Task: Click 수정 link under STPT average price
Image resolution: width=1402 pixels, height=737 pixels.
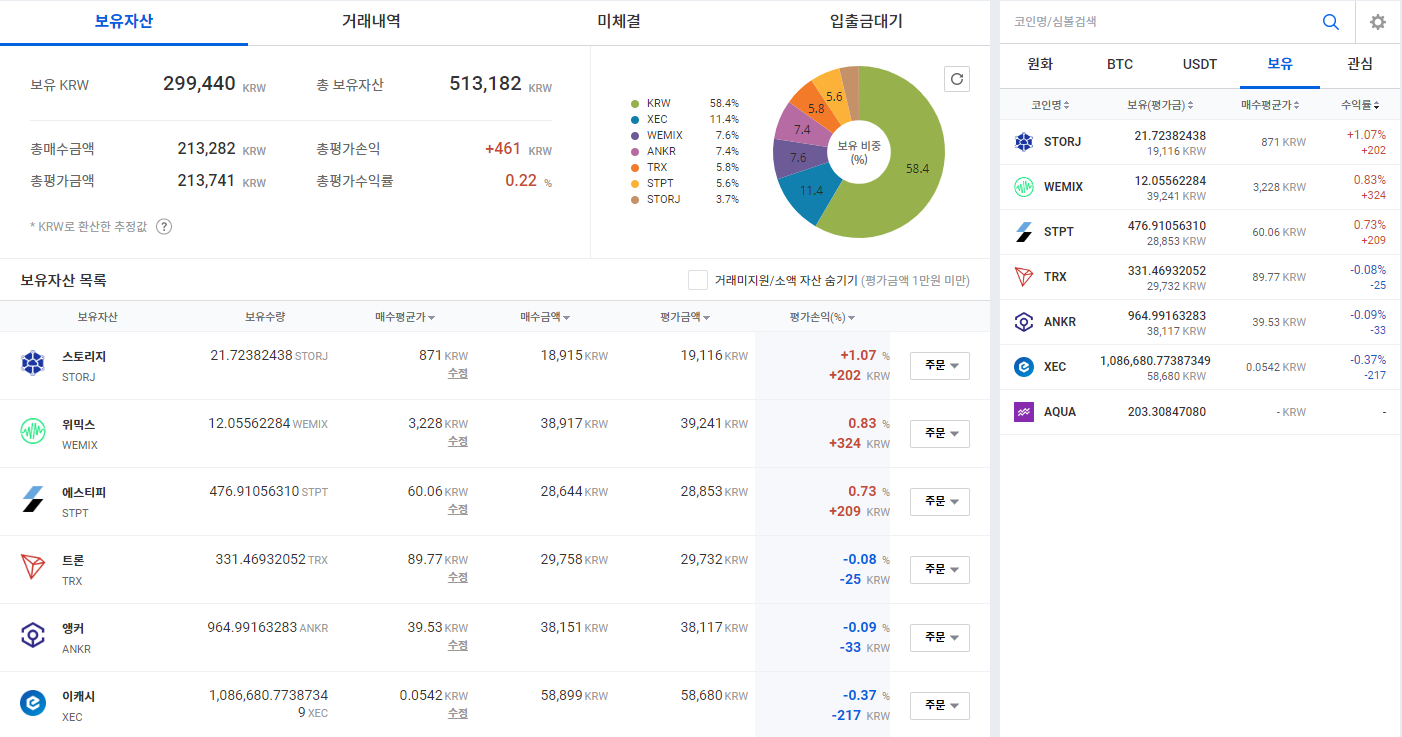Action: click(457, 509)
